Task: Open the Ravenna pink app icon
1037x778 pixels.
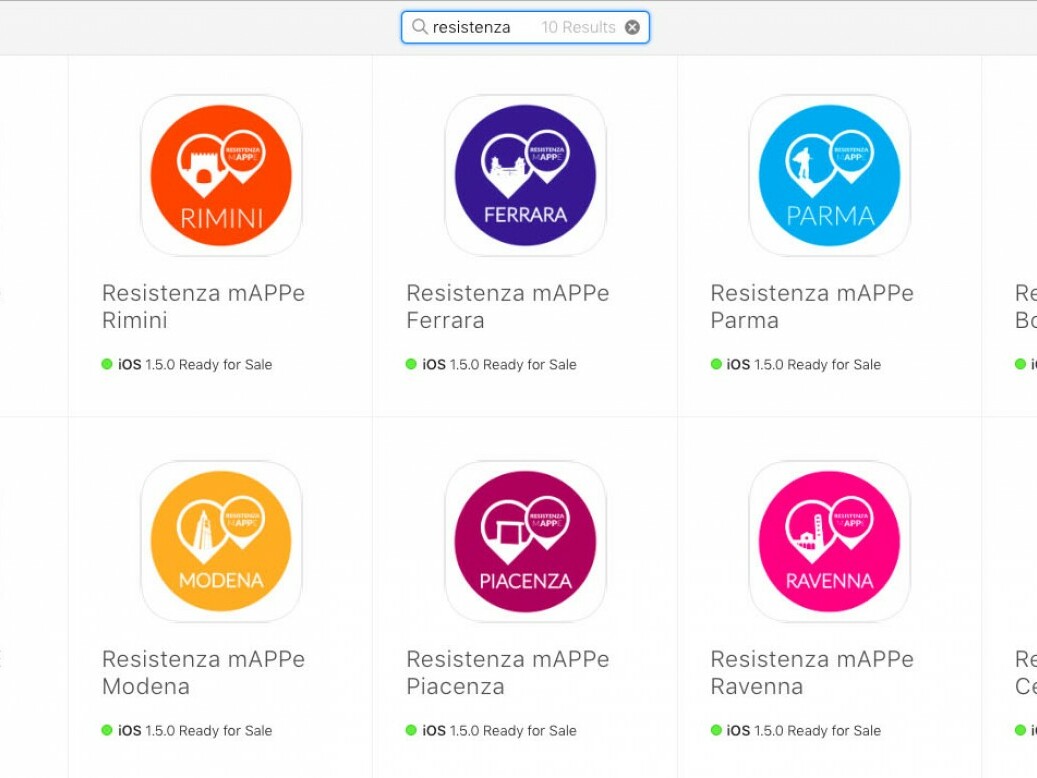Action: [829, 541]
